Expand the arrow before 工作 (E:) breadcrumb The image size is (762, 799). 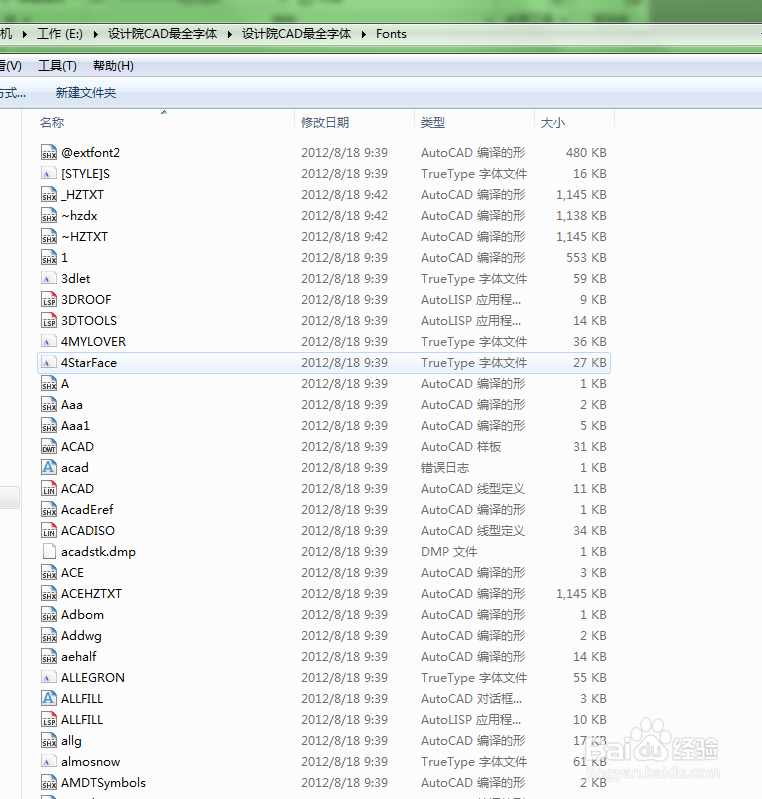pos(24,34)
